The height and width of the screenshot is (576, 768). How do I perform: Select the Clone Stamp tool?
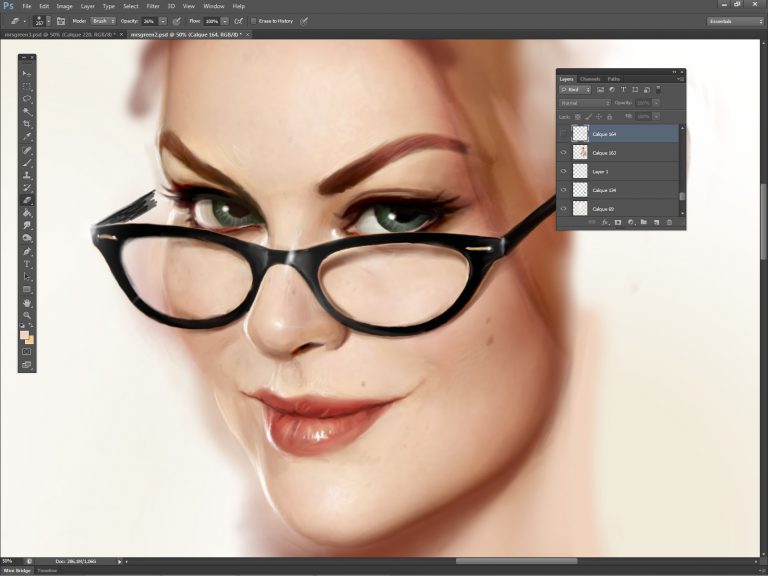[27, 175]
